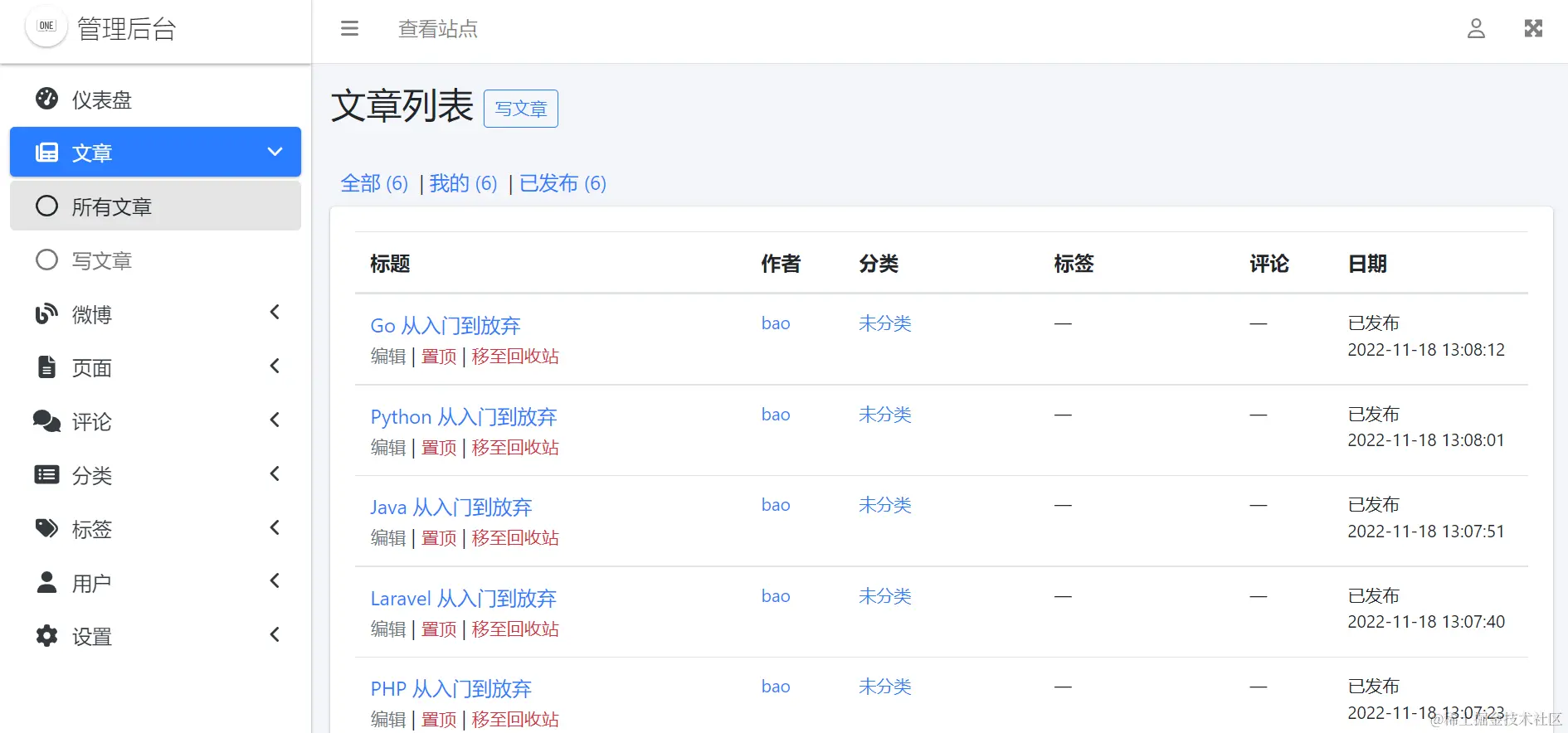Open the 微博 menu item
Viewport: 1568px width, 733px height.
(x=155, y=314)
